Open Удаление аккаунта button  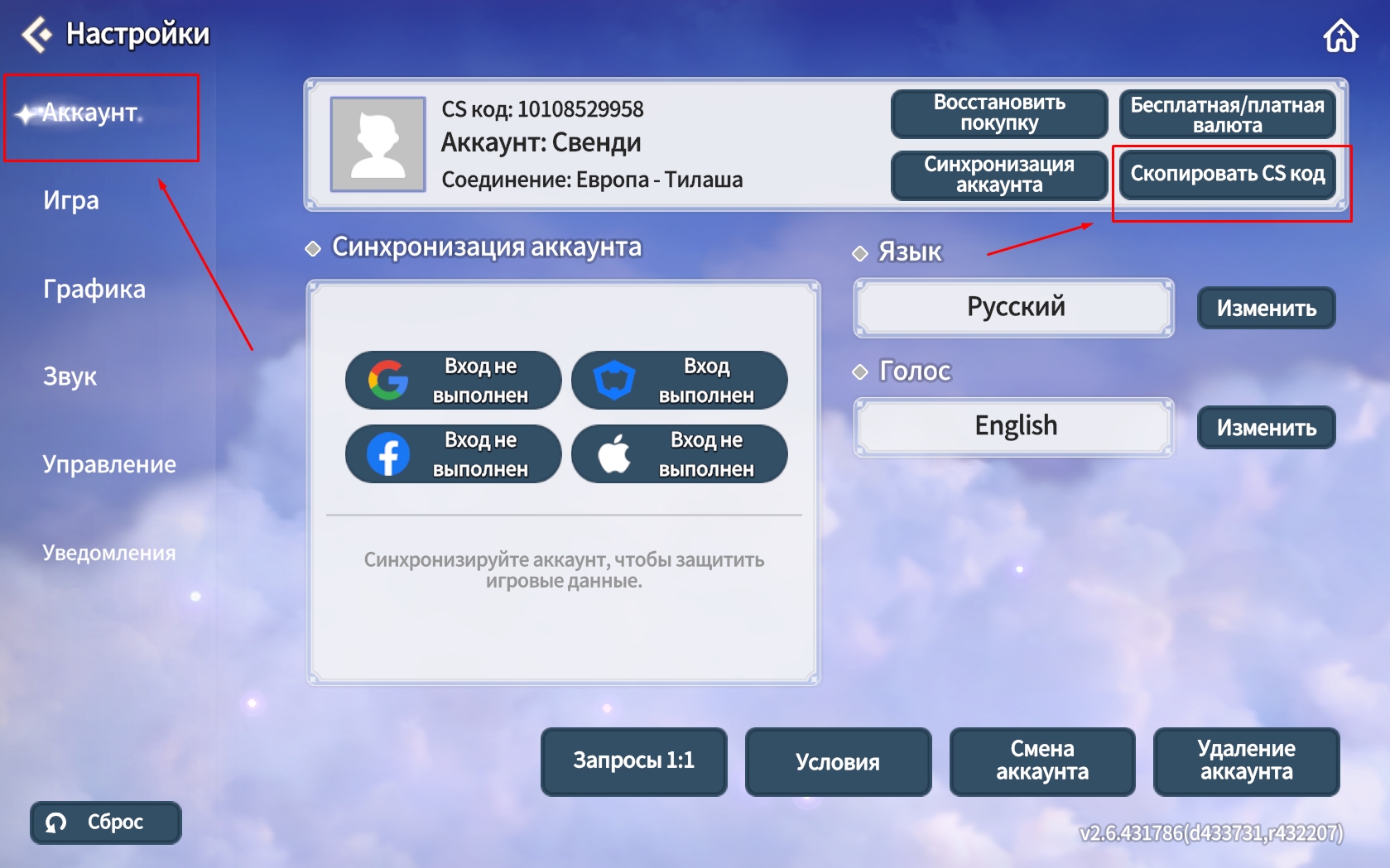(1246, 761)
